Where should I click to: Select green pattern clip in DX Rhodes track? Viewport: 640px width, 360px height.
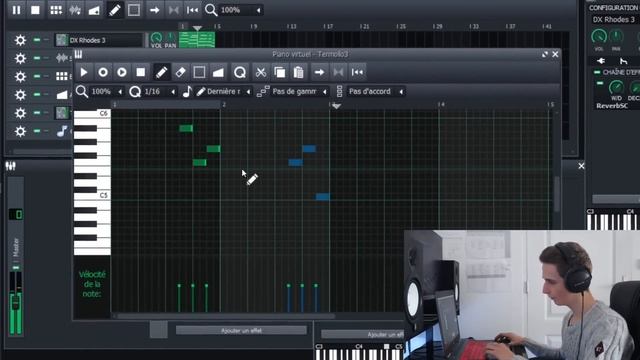[x=197, y=40]
